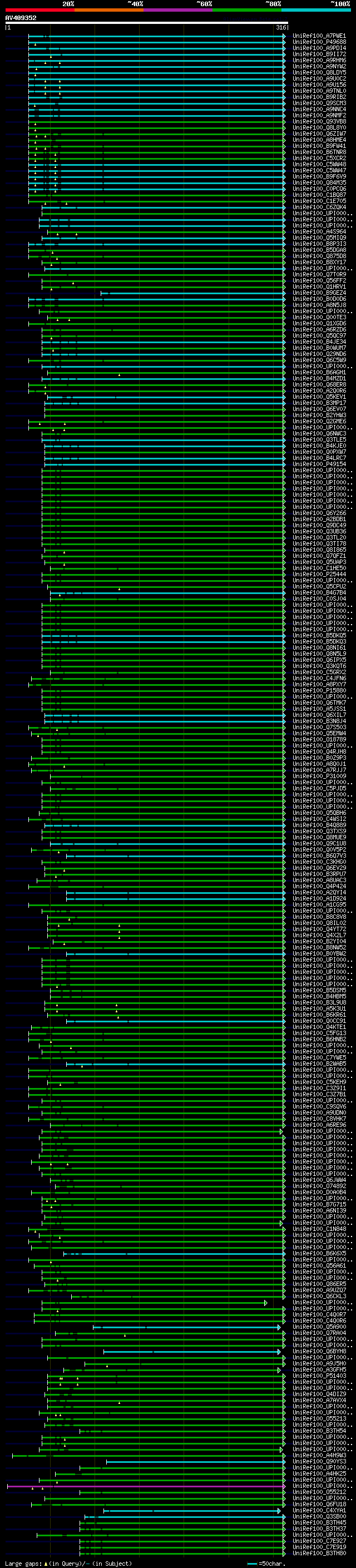The height and width of the screenshot is (1568, 356).
Task: Open hit UniRef100_Q7TOR9
Action: [319, 275]
